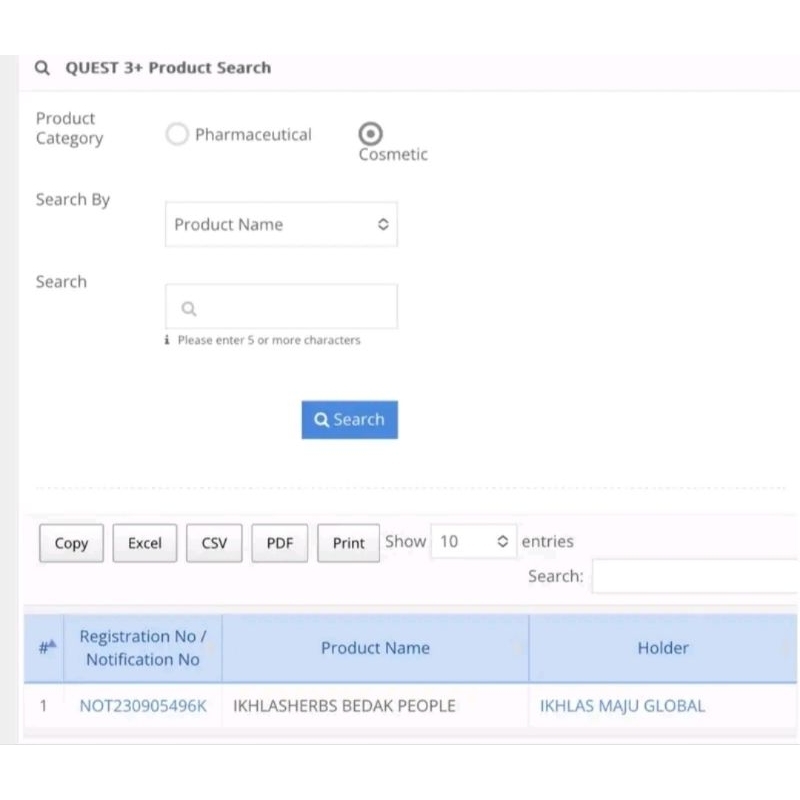This screenshot has height=800, width=800.
Task: Sort by Registration No / Notification No column
Action: 143,648
